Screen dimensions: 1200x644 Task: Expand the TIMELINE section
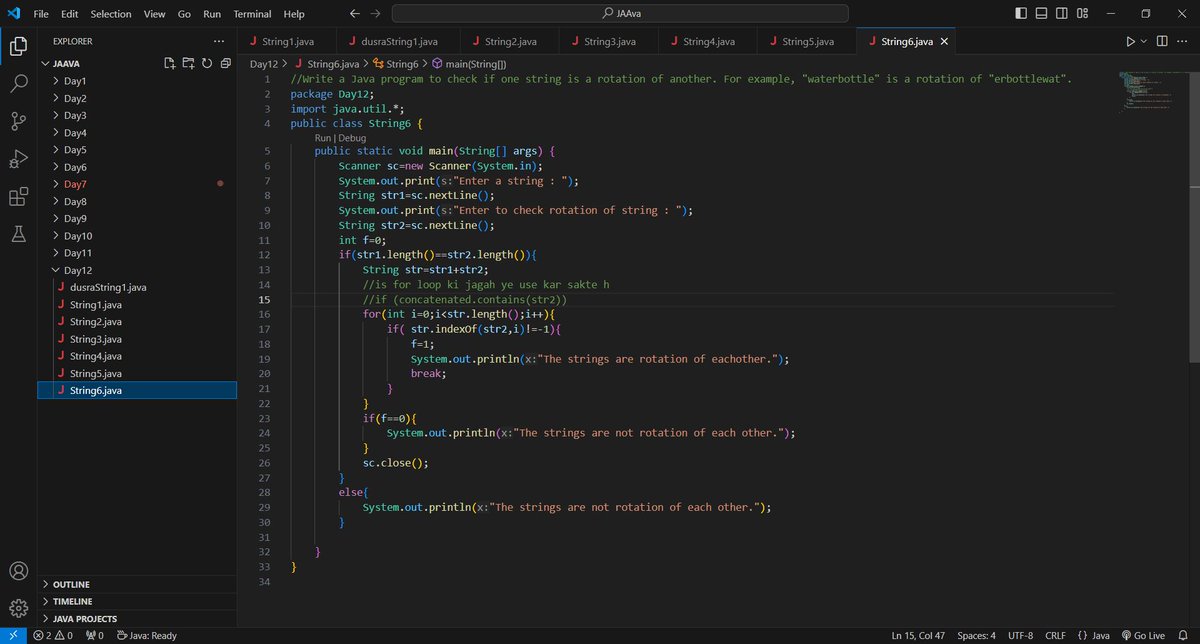click(137, 601)
